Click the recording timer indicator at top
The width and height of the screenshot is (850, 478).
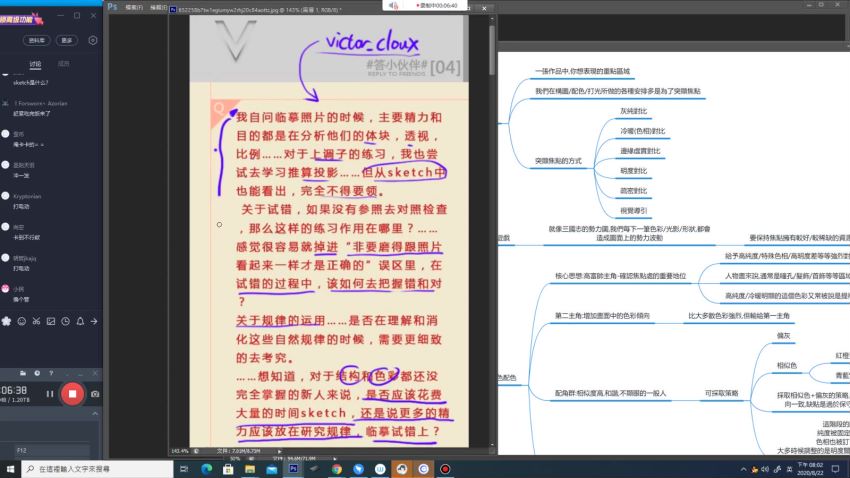coord(437,5)
